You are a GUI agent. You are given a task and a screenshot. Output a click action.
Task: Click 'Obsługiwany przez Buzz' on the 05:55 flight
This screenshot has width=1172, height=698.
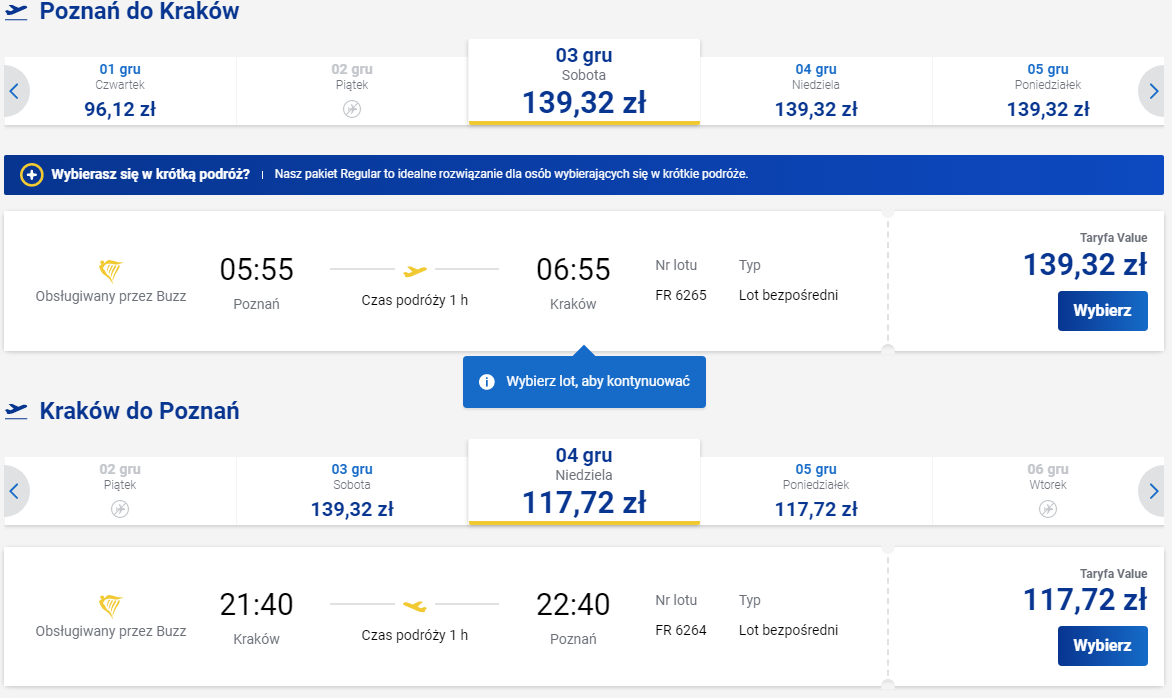point(111,297)
